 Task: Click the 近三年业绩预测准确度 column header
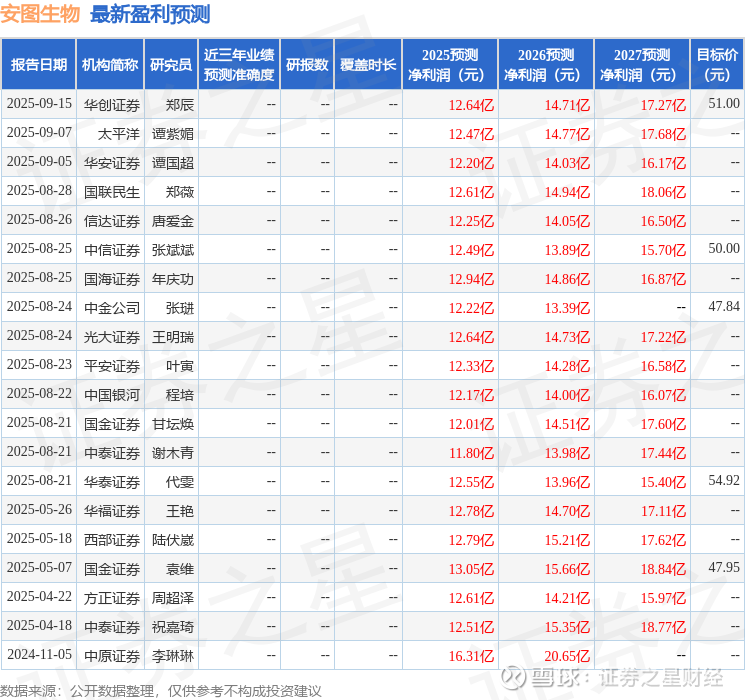(239, 65)
